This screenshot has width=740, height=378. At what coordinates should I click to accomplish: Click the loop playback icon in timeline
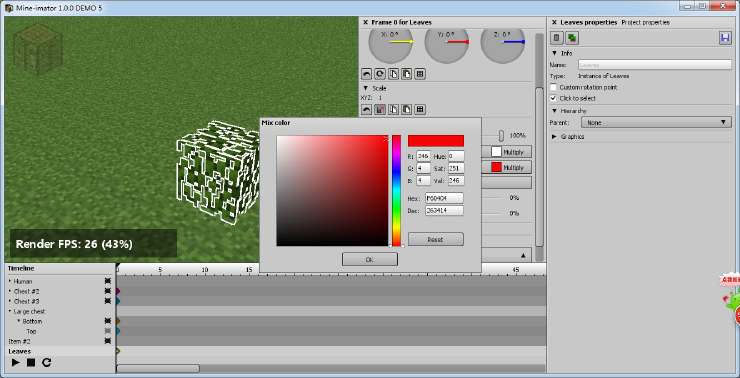coord(46,362)
